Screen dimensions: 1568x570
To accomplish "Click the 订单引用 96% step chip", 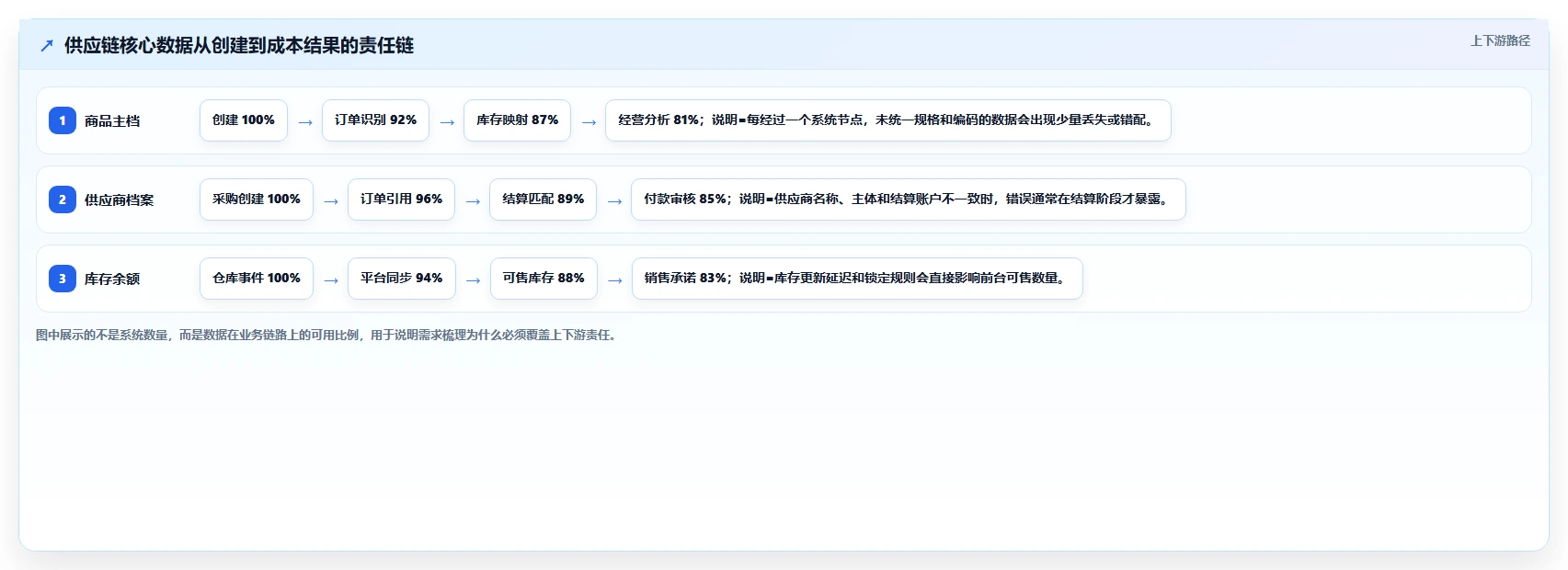I will click(x=401, y=199).
